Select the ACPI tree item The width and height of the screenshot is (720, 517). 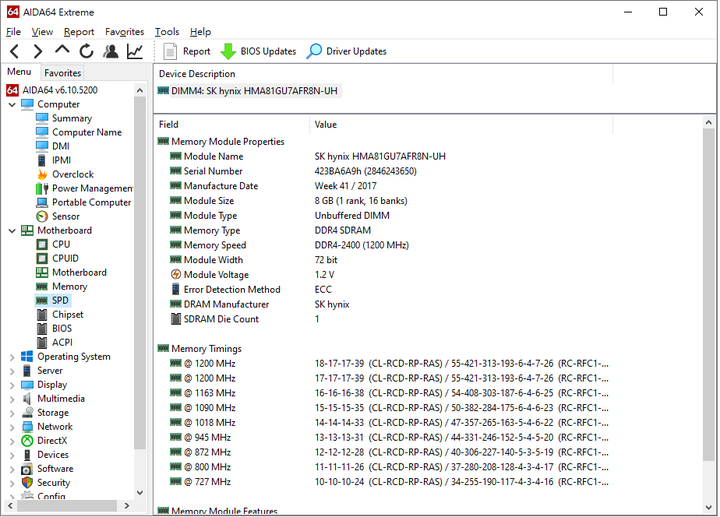click(62, 343)
